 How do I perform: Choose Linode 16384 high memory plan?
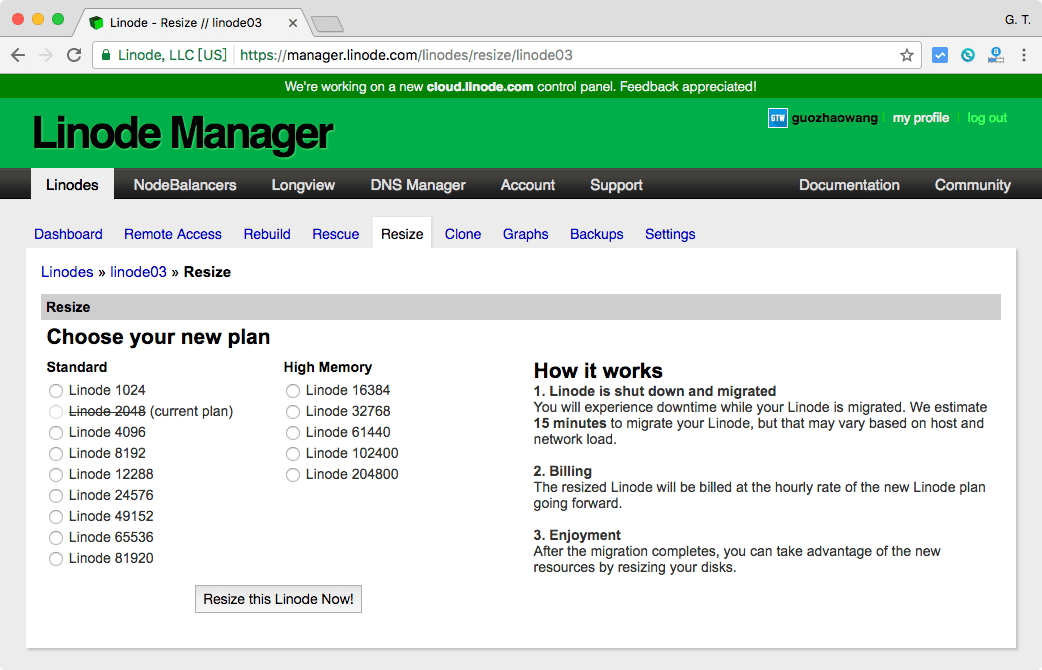pos(293,390)
